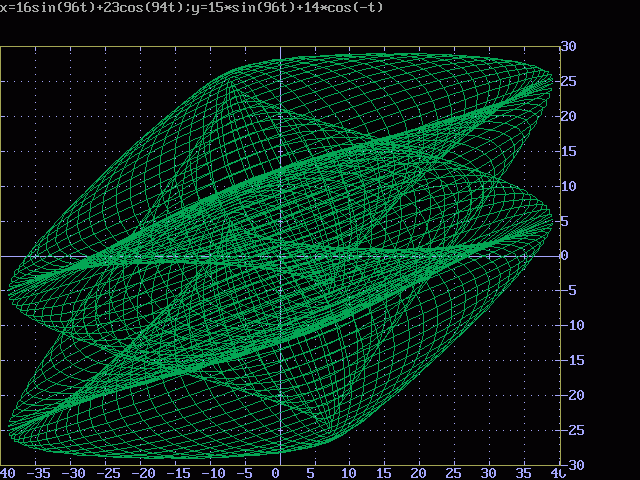The image size is (640, 480).
Task: Click the -10 label on the x-axis
Action: click(x=213, y=473)
